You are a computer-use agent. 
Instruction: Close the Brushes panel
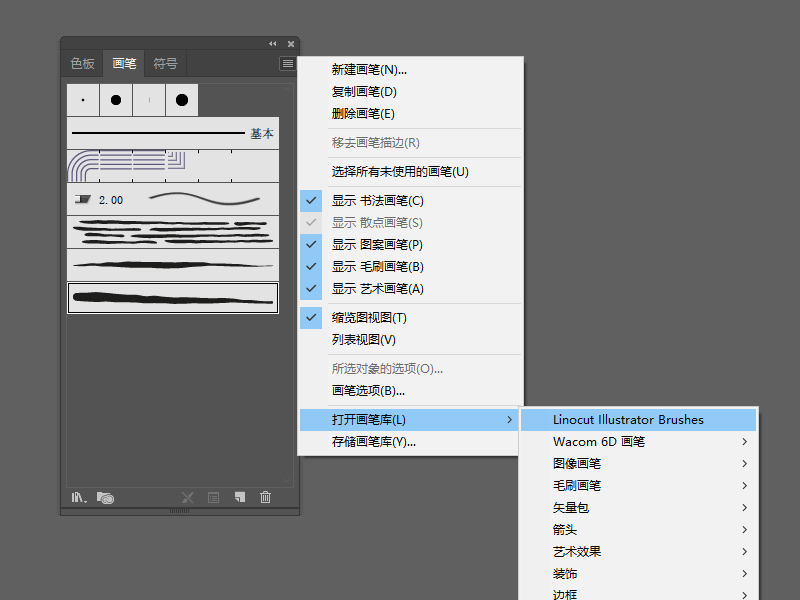[291, 44]
